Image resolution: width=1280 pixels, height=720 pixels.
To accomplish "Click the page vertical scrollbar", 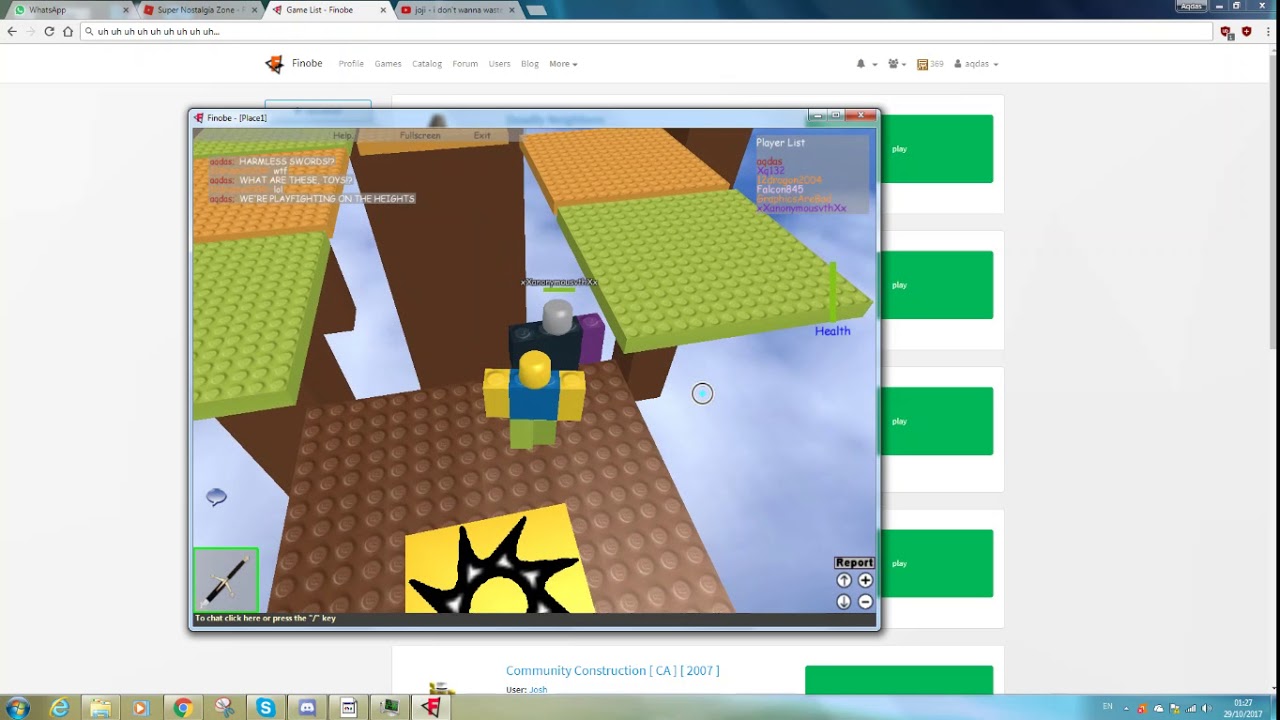I will [1274, 200].
